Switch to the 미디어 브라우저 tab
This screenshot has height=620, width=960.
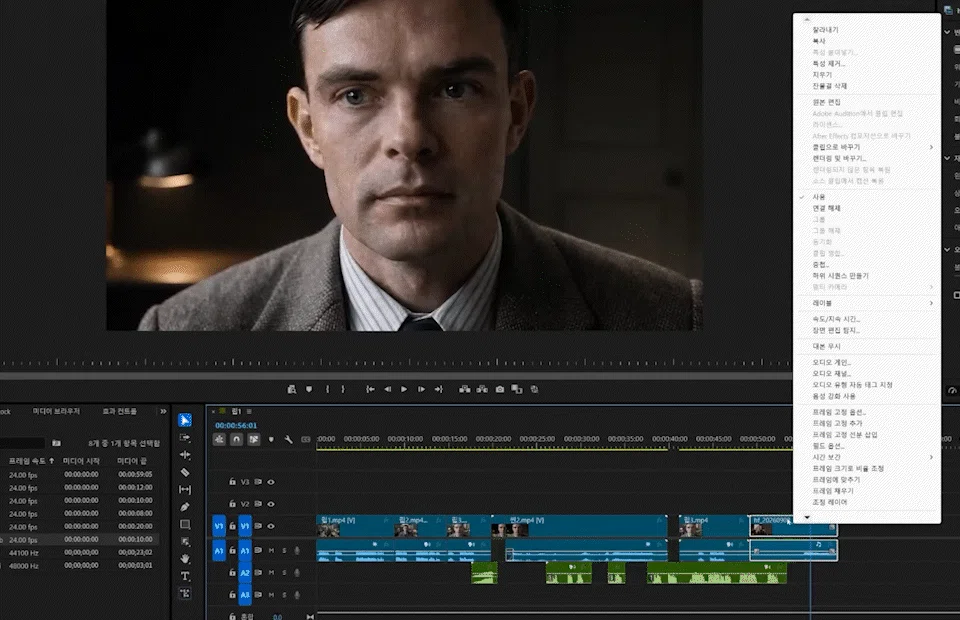point(56,411)
